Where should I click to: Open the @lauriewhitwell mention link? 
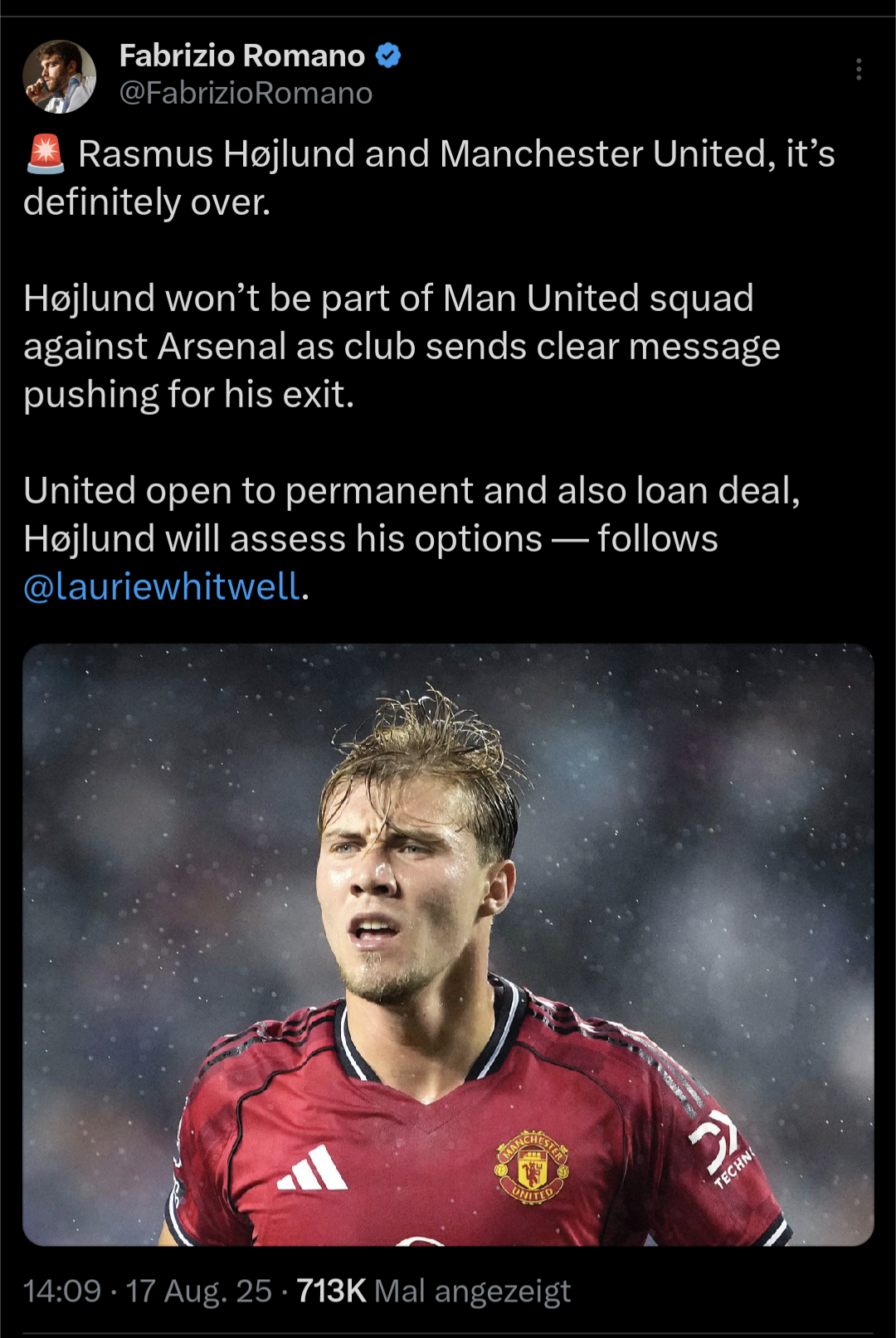click(161, 586)
